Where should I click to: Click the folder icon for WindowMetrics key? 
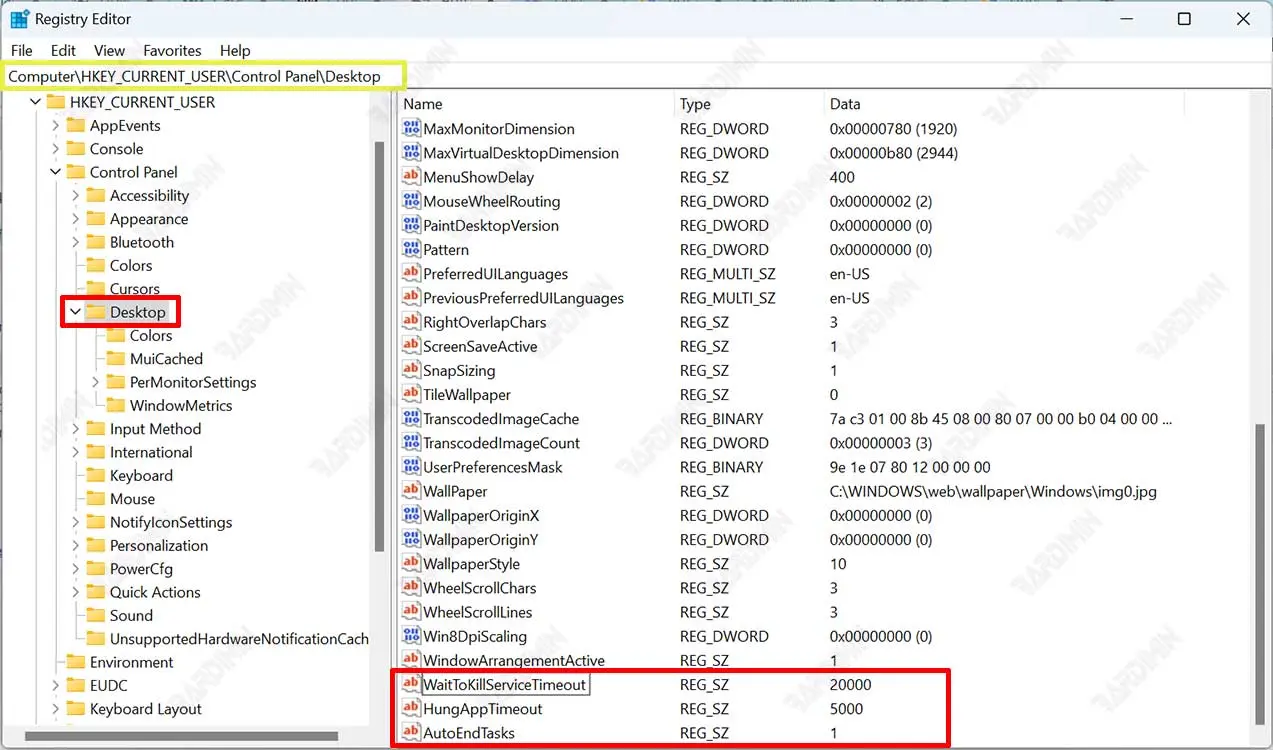116,406
